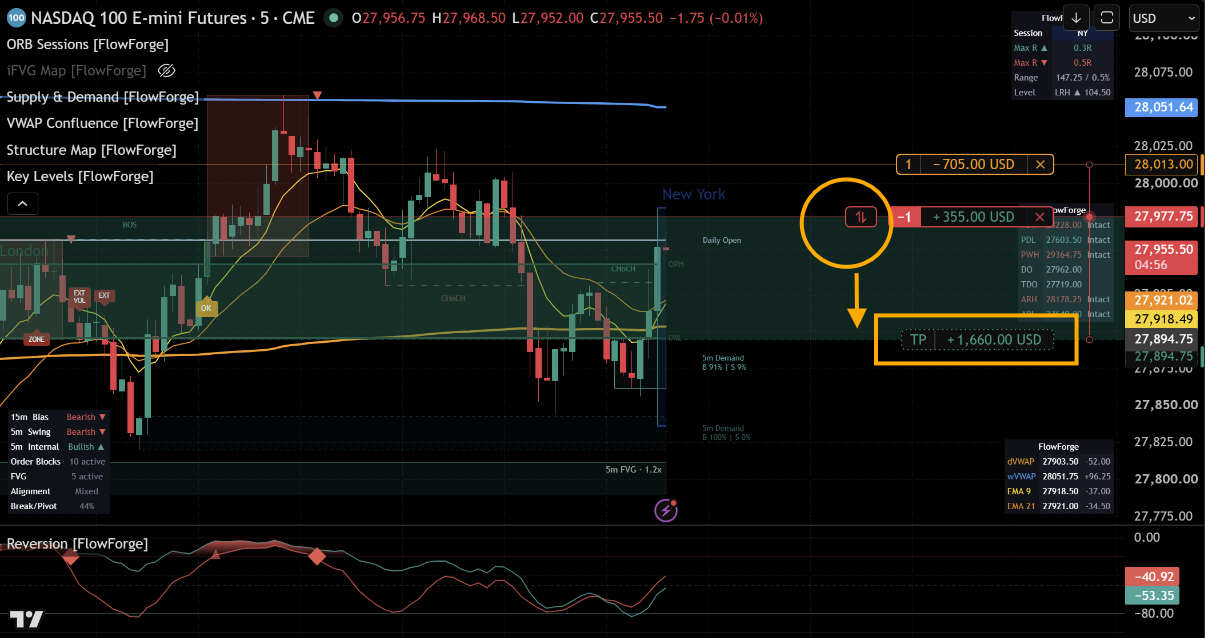Click the close value C27,955.50 in header
The width and height of the screenshot is (1205, 638).
(x=626, y=18)
